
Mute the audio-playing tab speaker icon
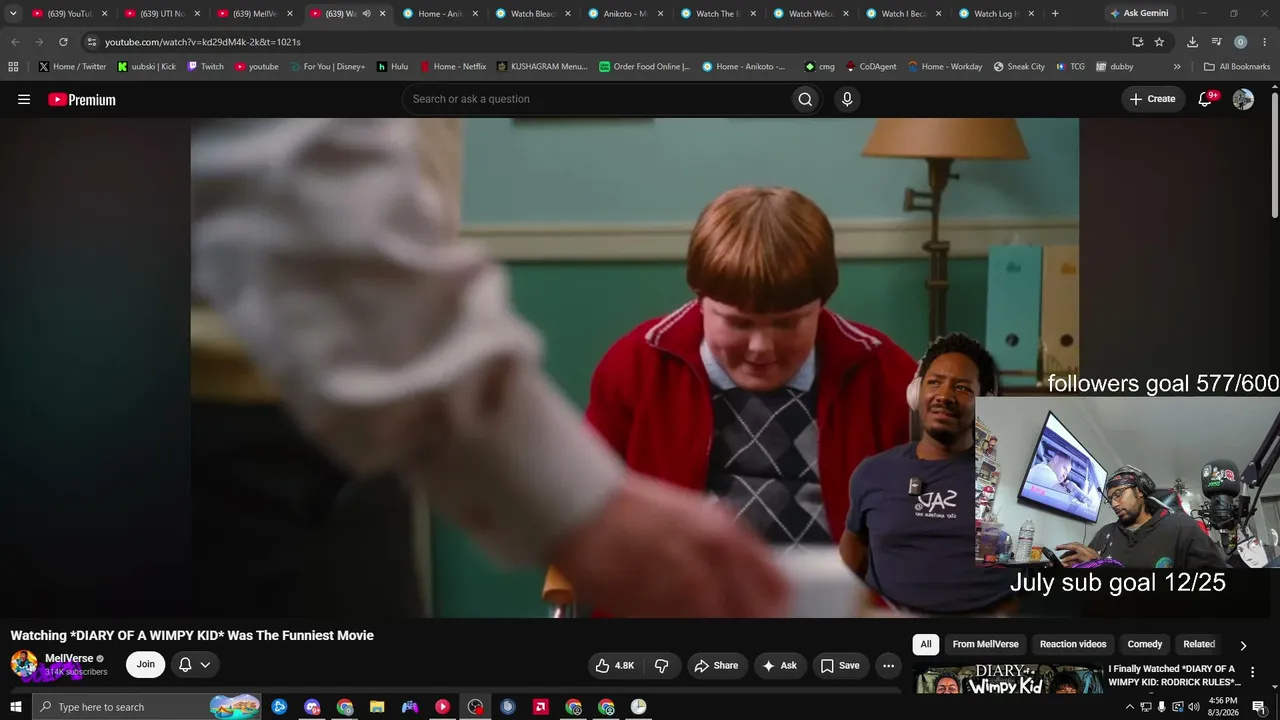click(366, 14)
